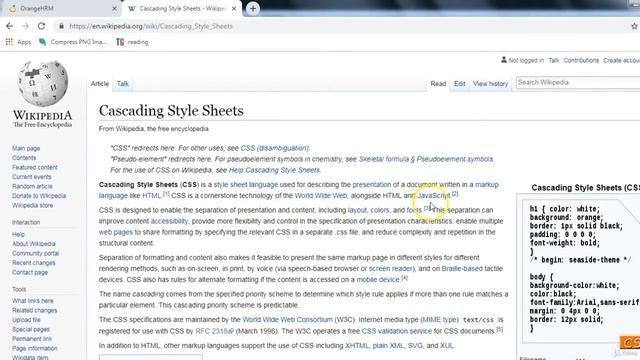Close the Cascading Style Sheets tab

pos(234,9)
